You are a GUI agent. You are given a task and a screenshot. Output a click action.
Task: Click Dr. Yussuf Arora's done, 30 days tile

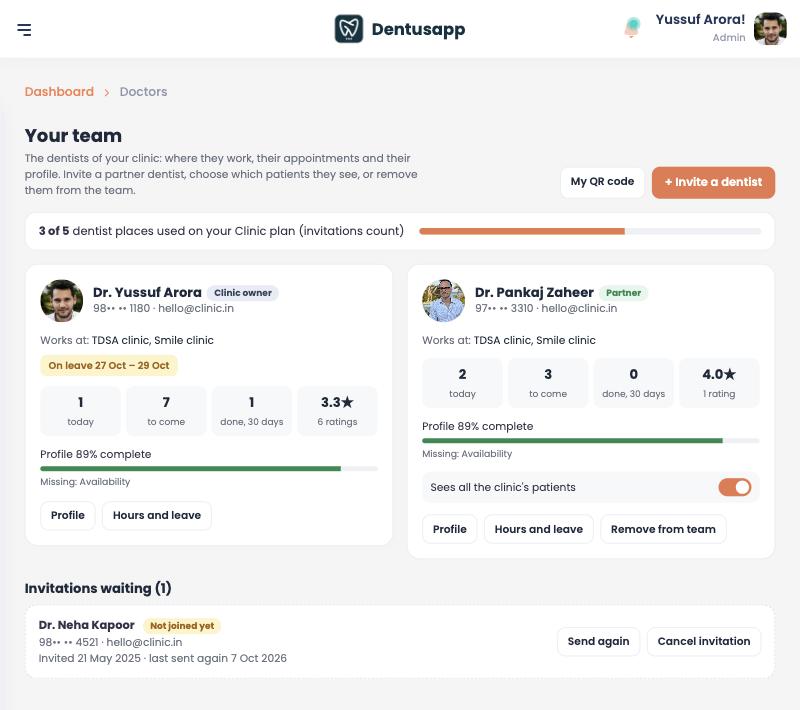pos(252,411)
